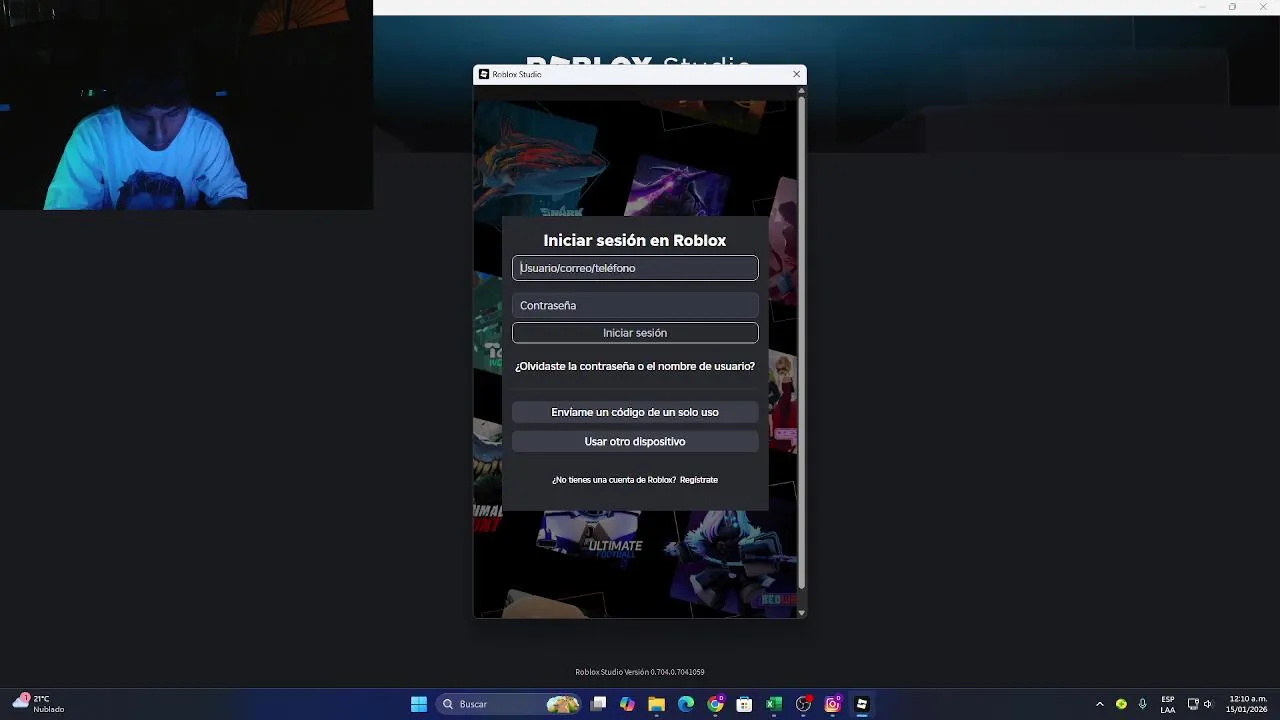The image size is (1280, 720).
Task: Open Task View in the taskbar
Action: 598,704
